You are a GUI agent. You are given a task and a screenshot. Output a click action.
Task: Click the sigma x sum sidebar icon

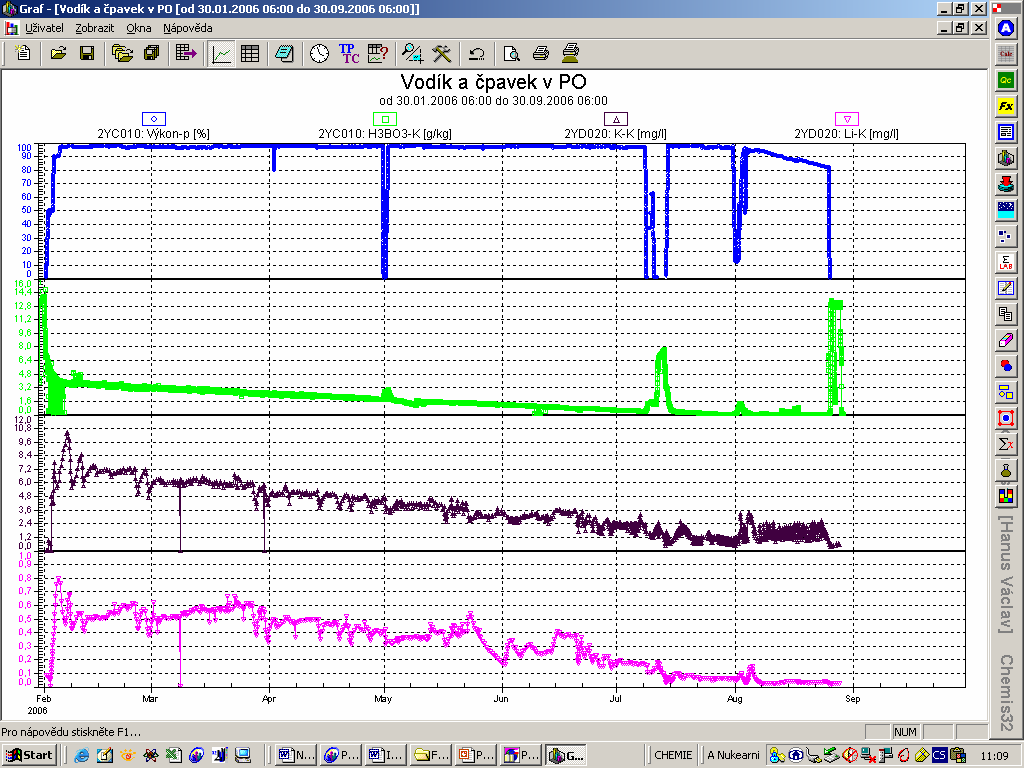coord(1006,444)
